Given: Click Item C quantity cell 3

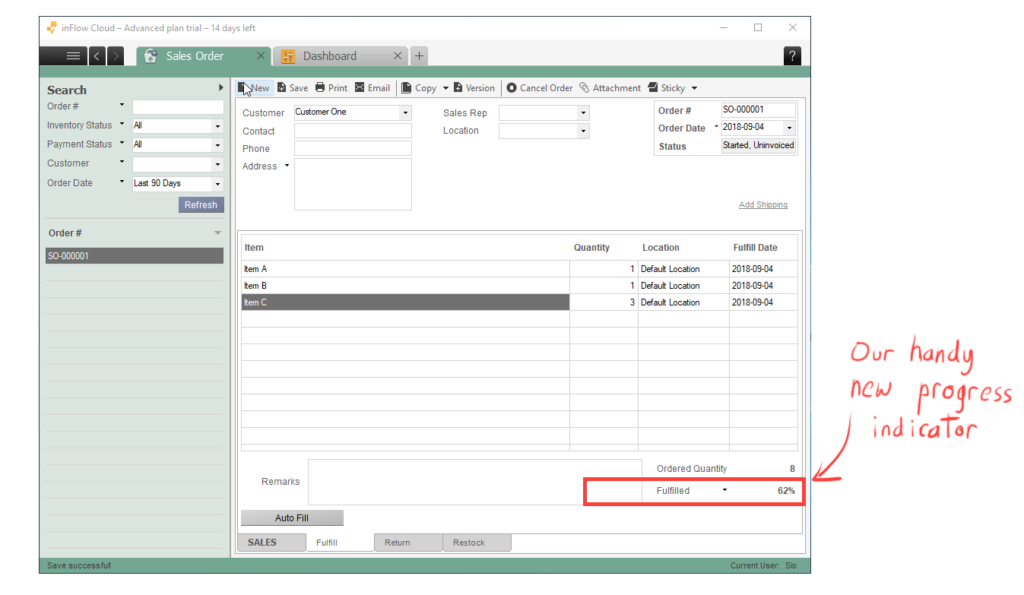Looking at the screenshot, I should point(603,302).
